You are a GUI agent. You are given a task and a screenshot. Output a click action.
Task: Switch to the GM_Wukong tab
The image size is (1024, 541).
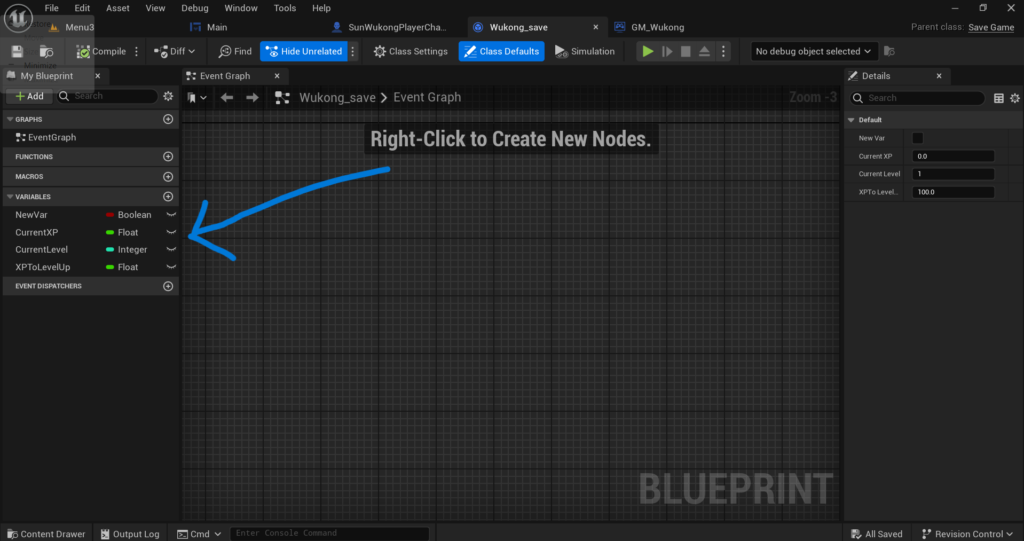(658, 27)
